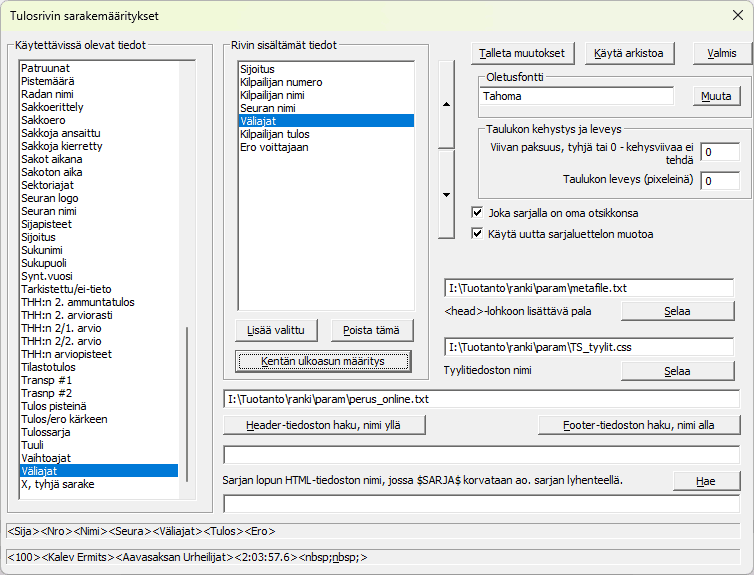This screenshot has height=575, width=754.
Task: Browse for metafile with first 'Selaa' button
Action: (x=677, y=311)
